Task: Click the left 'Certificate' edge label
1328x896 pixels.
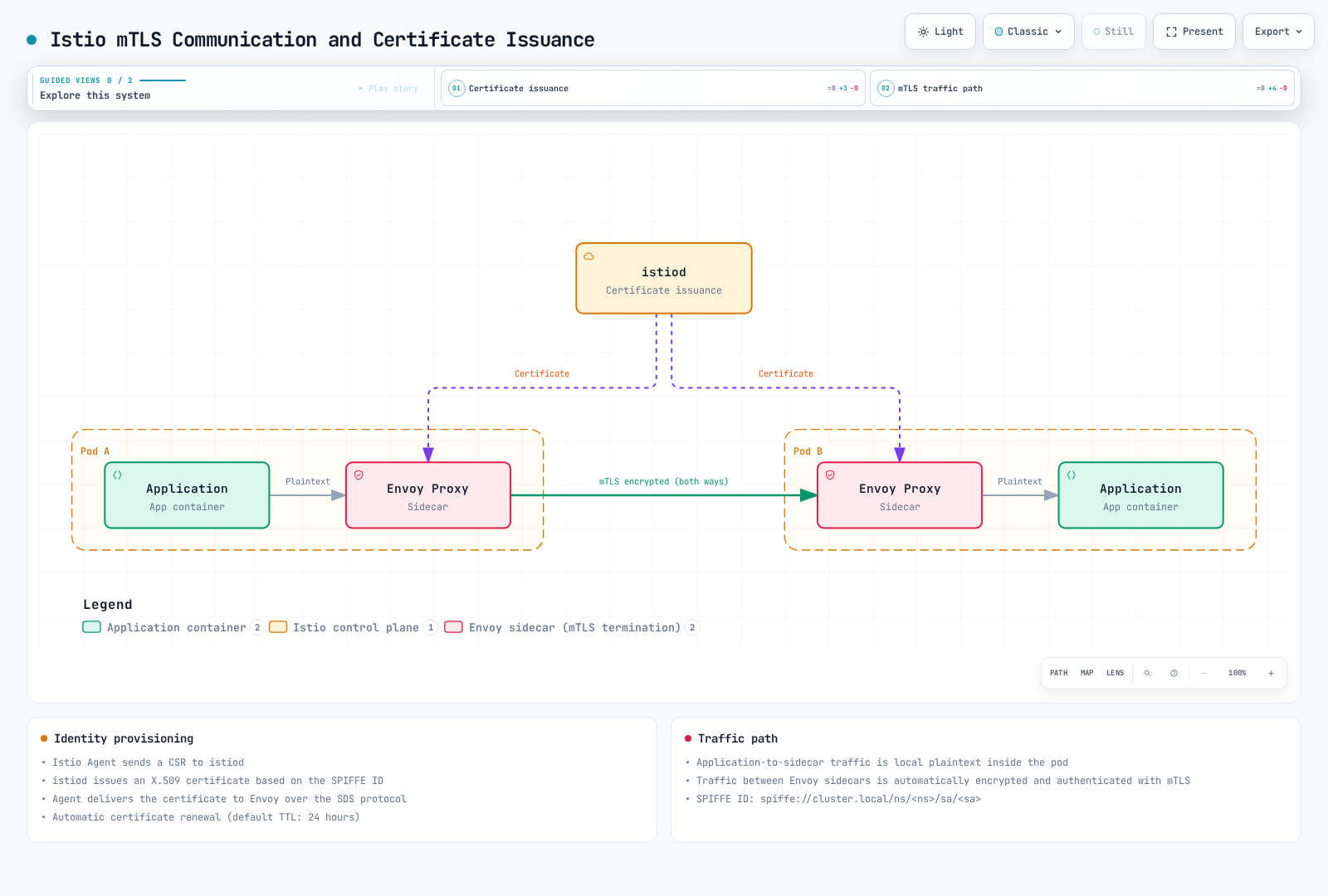Action: tap(542, 373)
